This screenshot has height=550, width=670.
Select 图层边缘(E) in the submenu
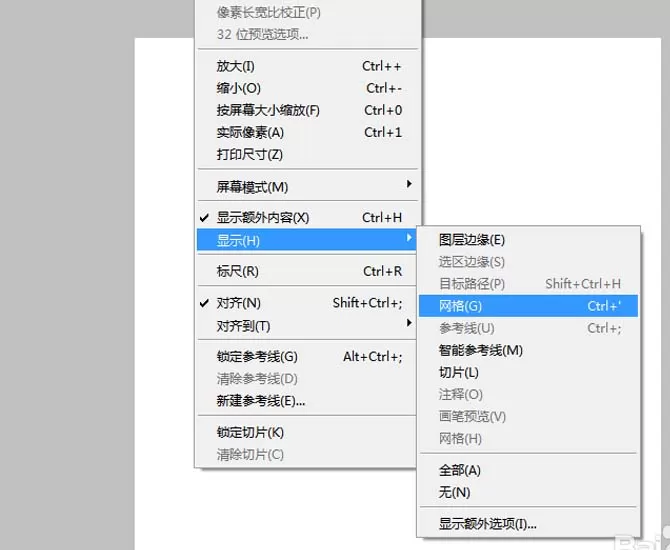click(x=528, y=240)
